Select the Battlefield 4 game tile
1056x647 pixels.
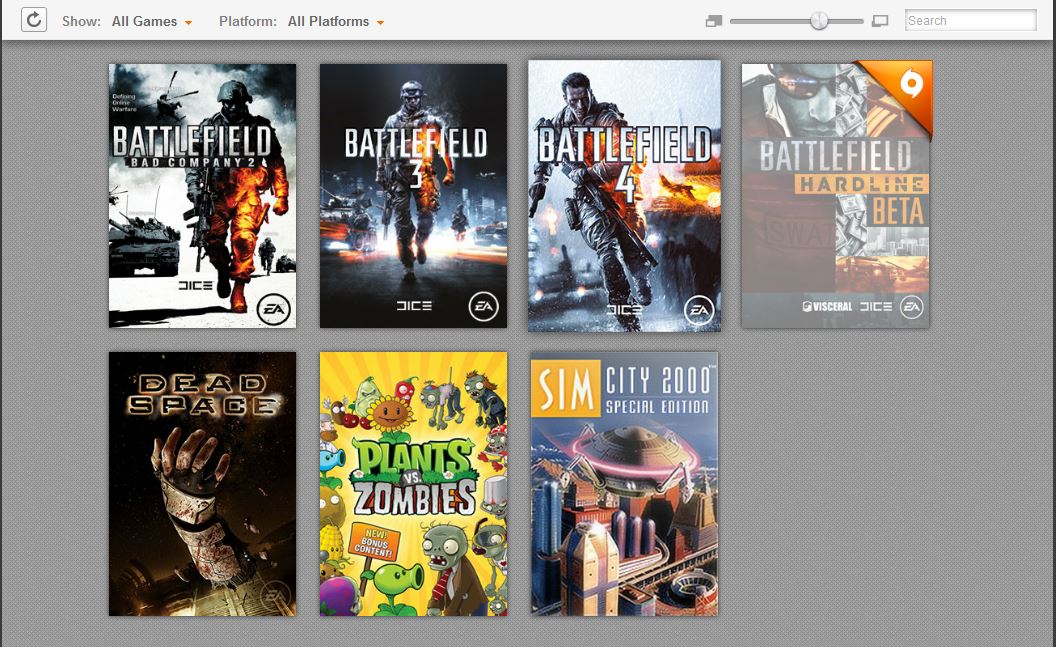[x=624, y=196]
